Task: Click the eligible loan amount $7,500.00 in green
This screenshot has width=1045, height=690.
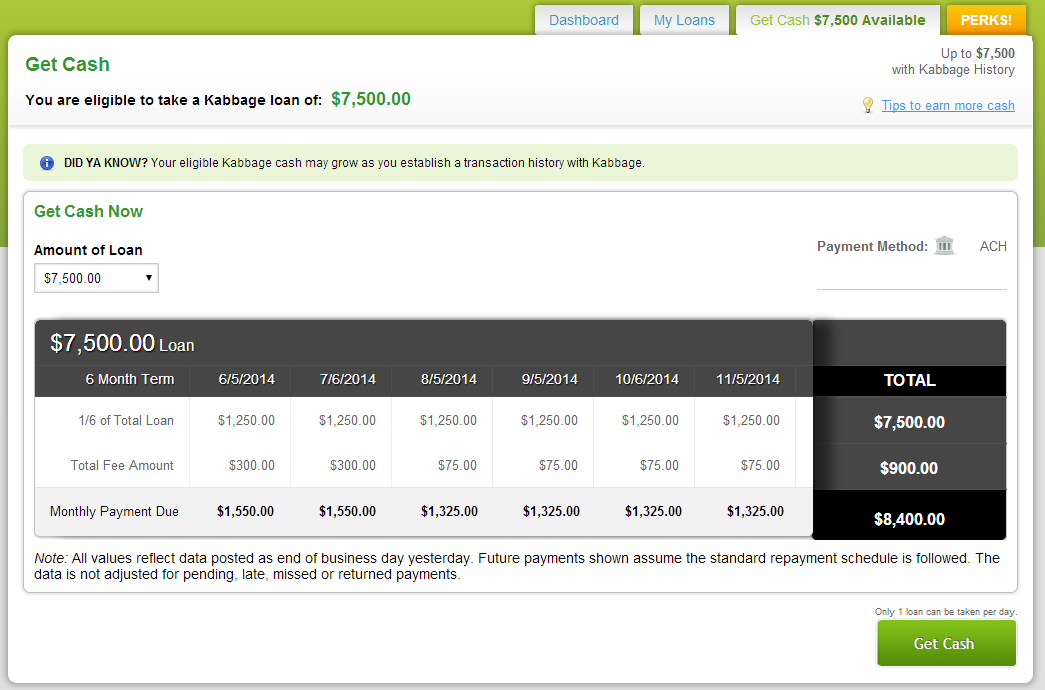Action: click(371, 99)
